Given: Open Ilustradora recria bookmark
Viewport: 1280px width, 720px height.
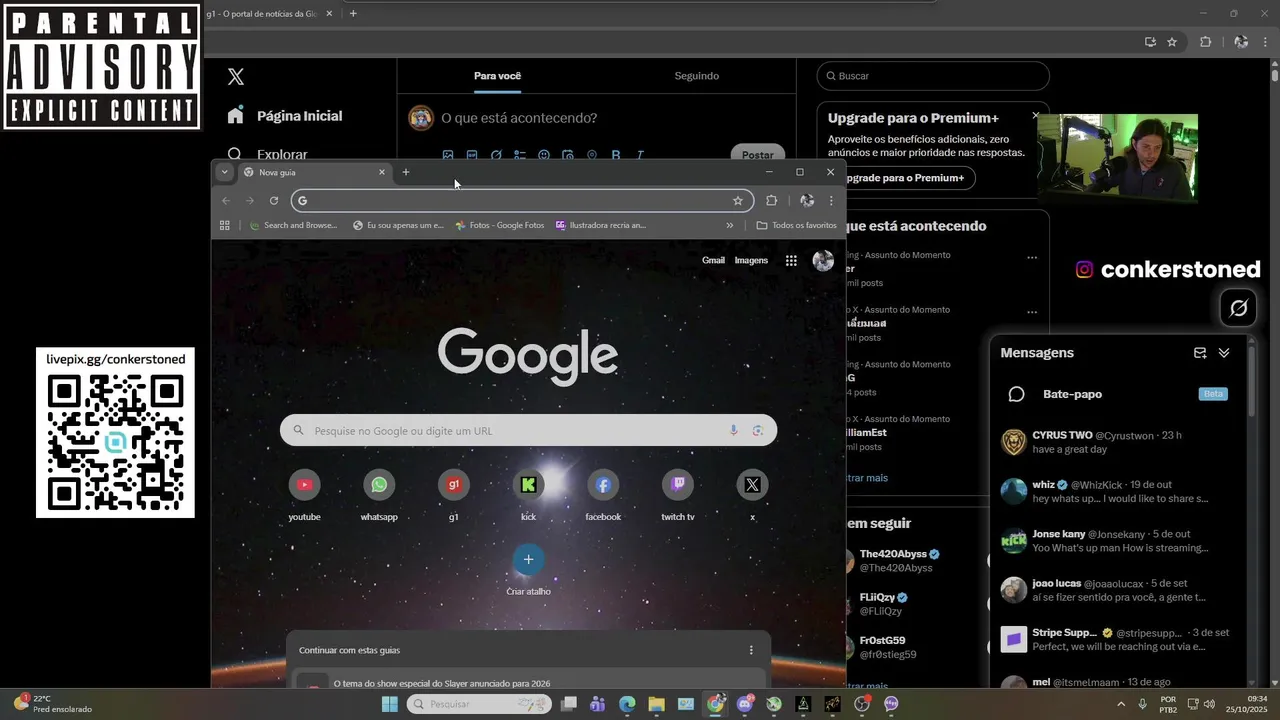Looking at the screenshot, I should (601, 225).
